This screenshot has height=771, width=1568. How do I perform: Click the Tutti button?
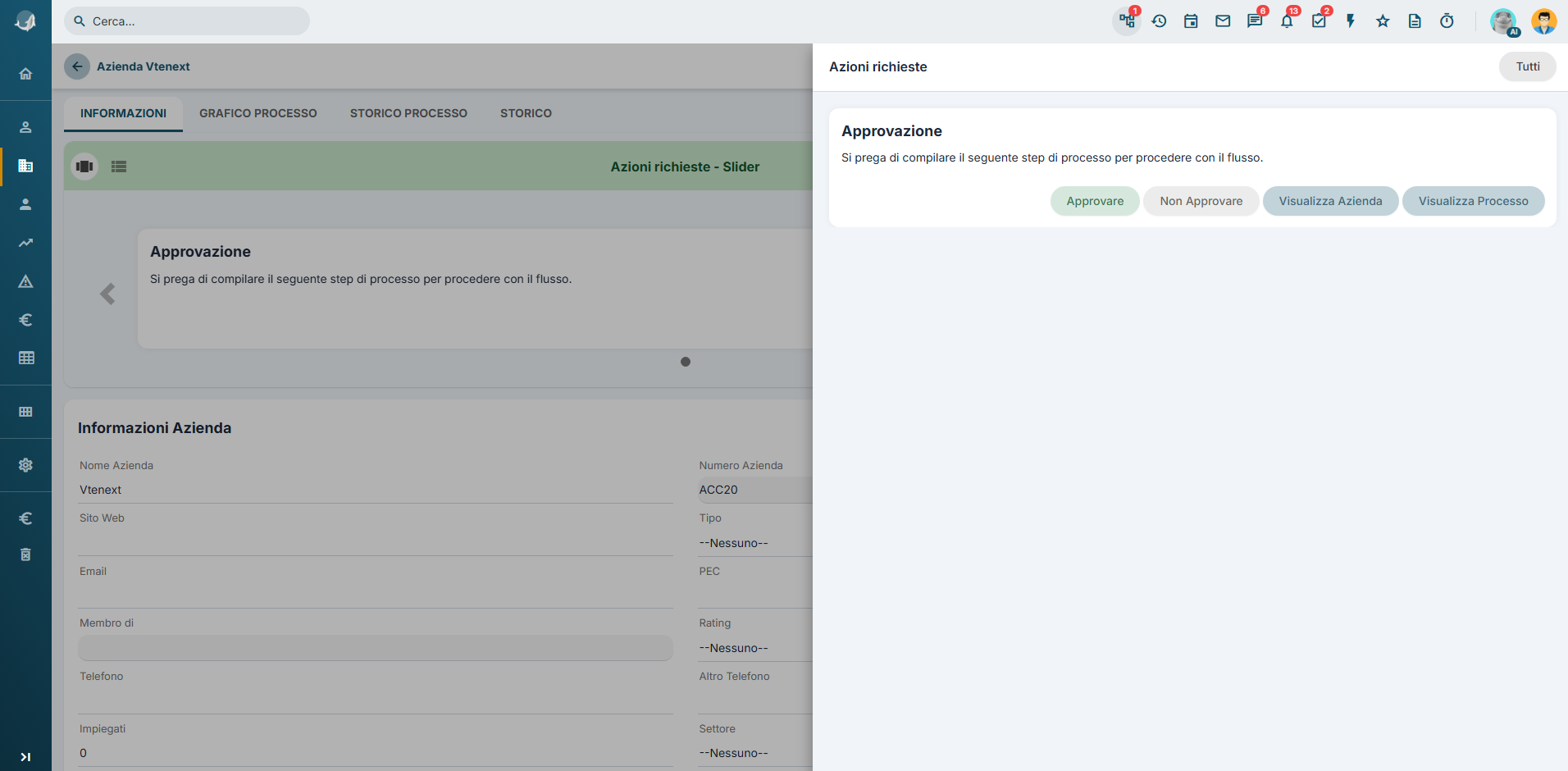tap(1527, 66)
